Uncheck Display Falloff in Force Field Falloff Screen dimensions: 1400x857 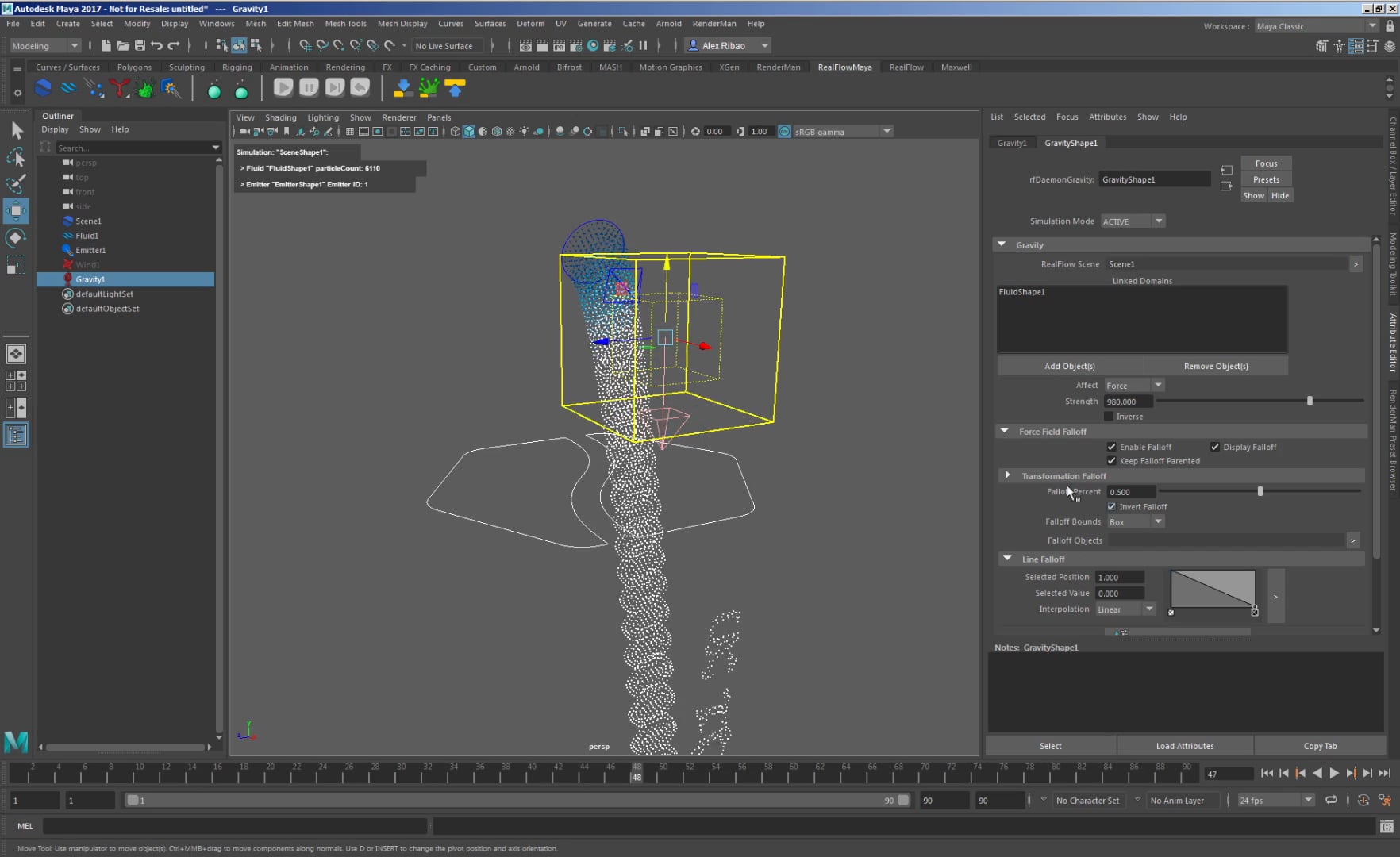[1215, 447]
